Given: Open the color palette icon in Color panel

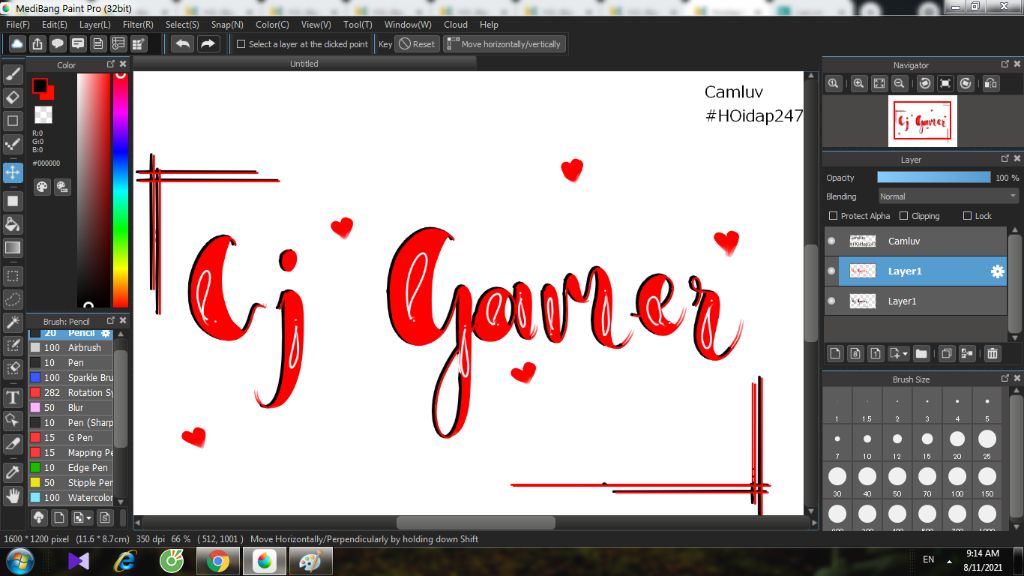Looking at the screenshot, I should (42, 187).
